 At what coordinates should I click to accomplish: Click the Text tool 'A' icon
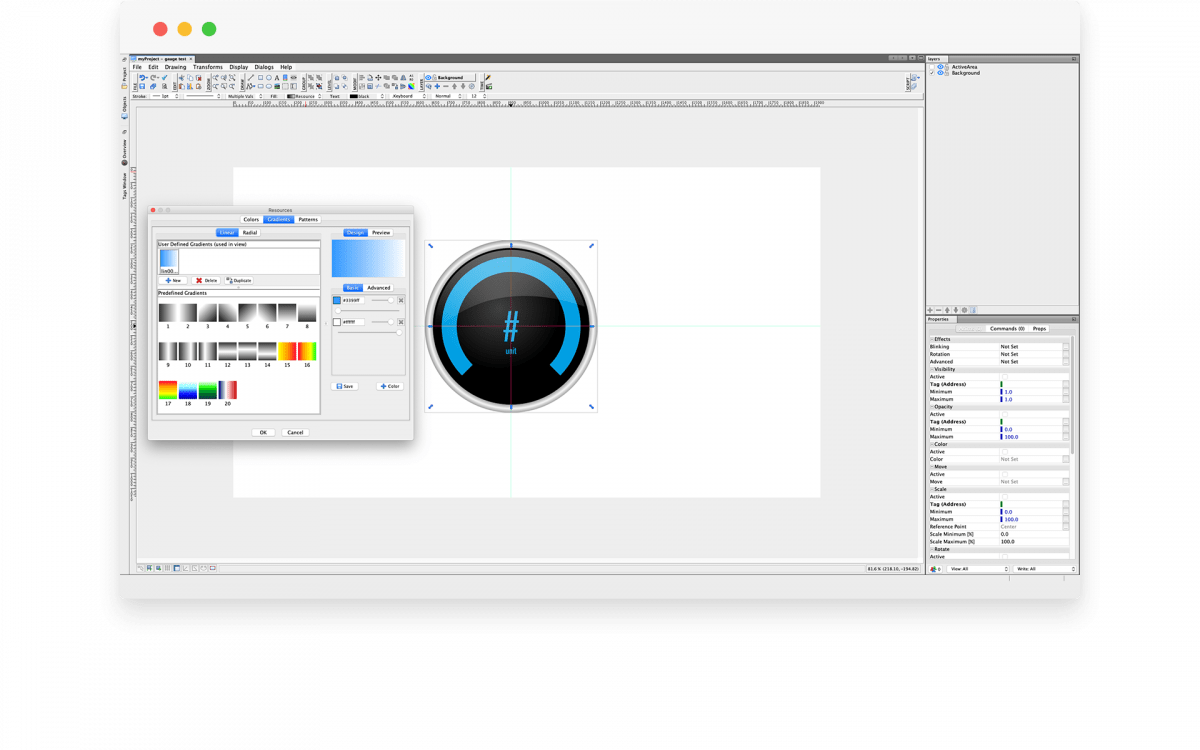tap(277, 77)
